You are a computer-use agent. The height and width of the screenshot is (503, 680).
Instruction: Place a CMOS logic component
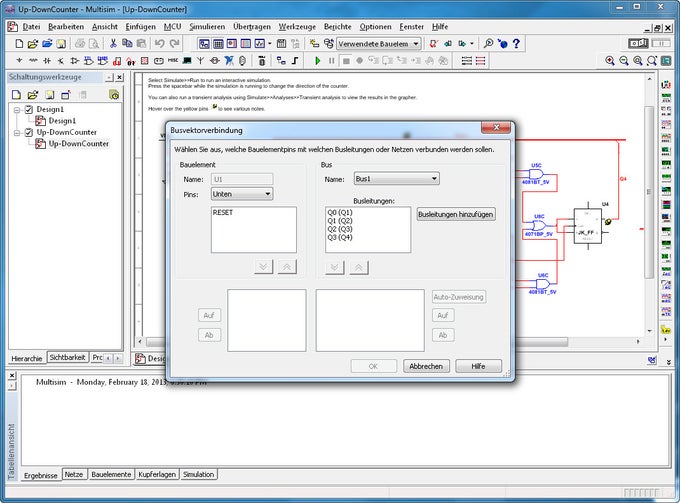[103, 61]
